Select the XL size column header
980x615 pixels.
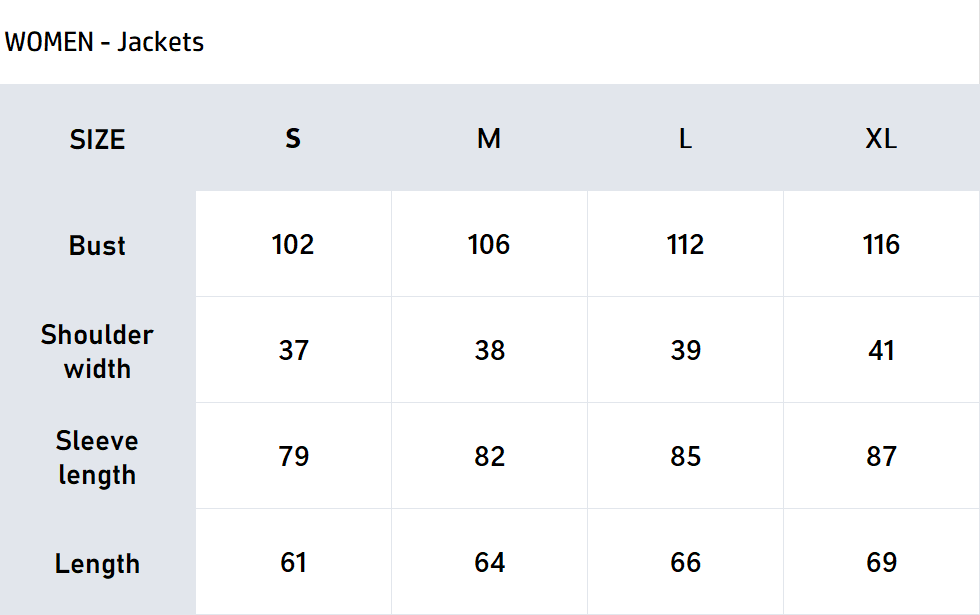pyautogui.click(x=881, y=139)
